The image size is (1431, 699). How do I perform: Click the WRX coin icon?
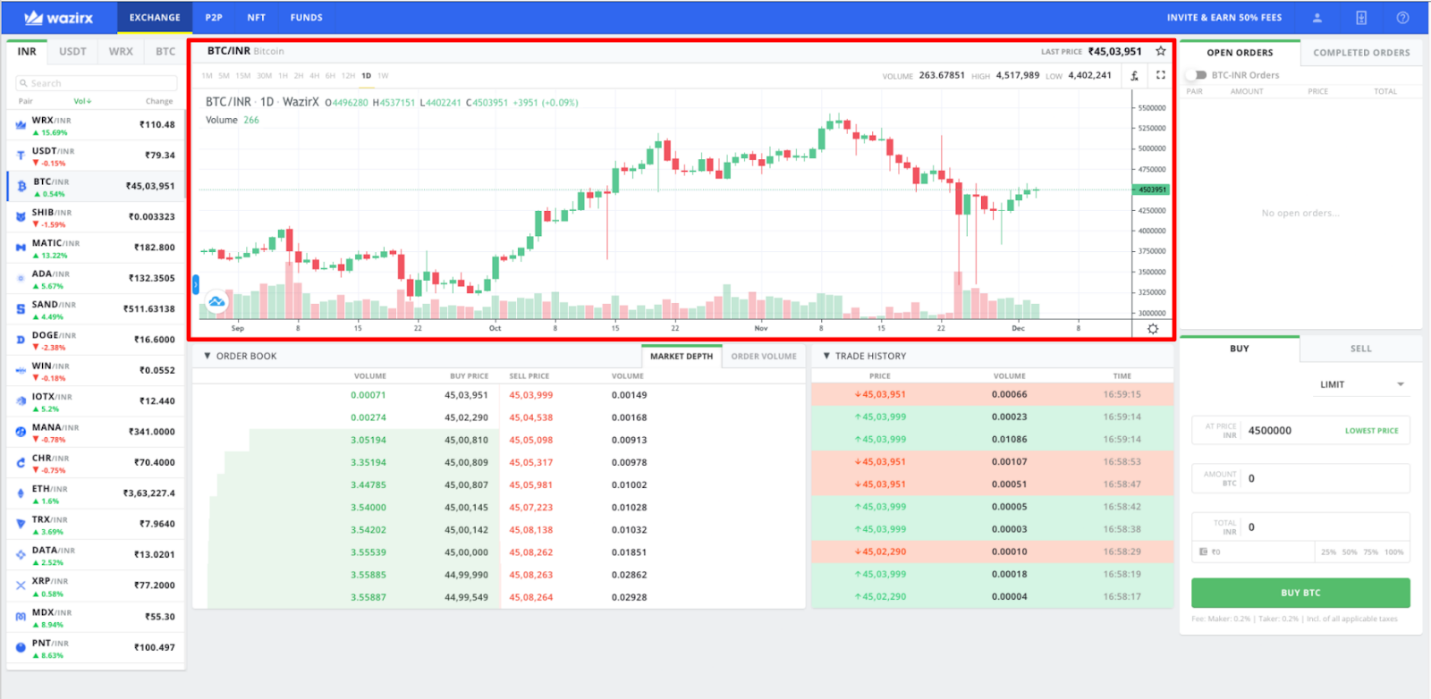(x=20, y=125)
